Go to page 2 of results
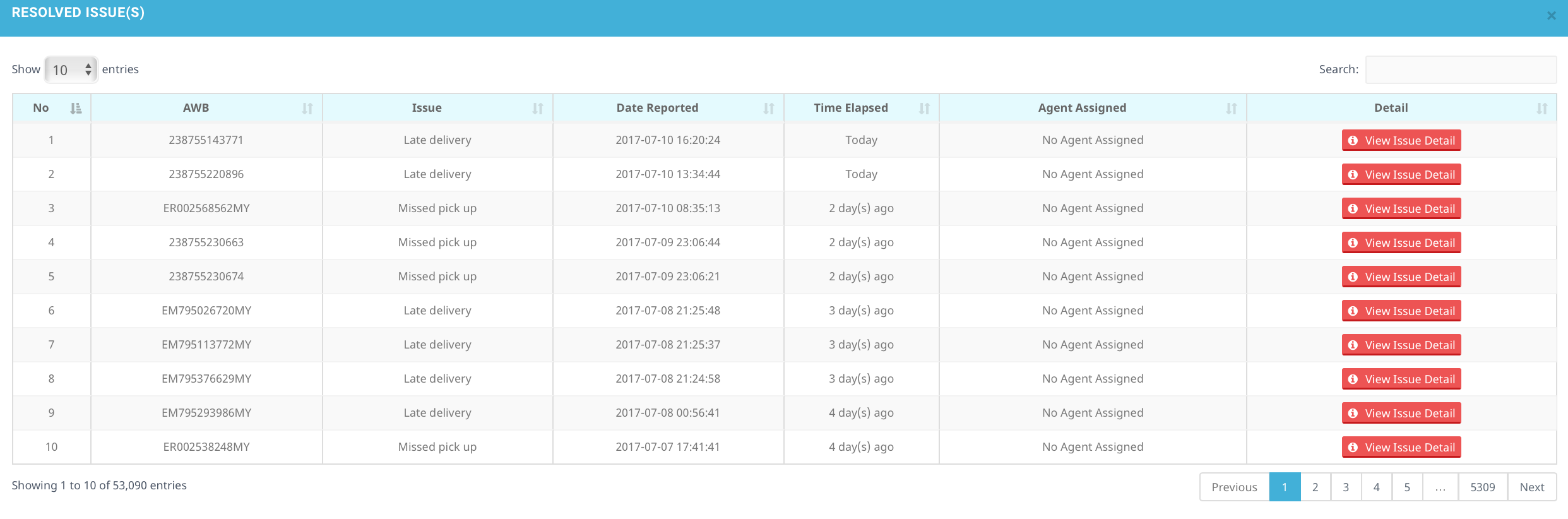The image size is (1568, 519). pos(1316,487)
